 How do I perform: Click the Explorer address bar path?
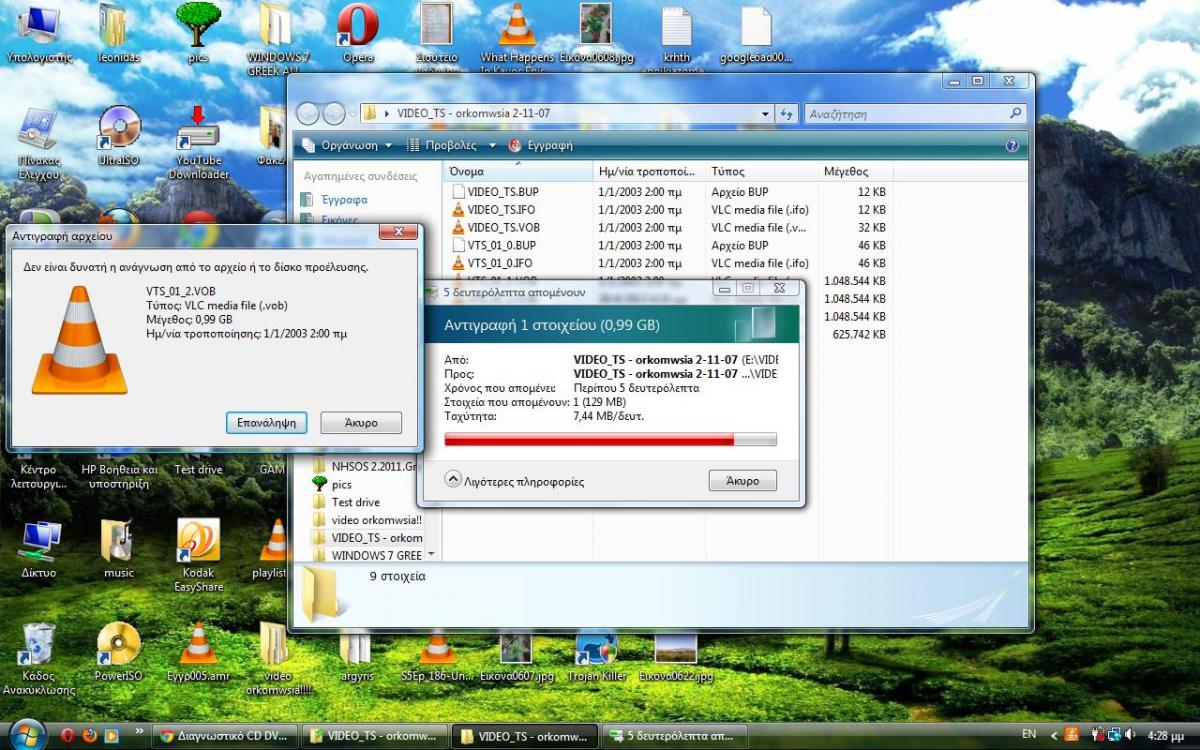[x=566, y=114]
